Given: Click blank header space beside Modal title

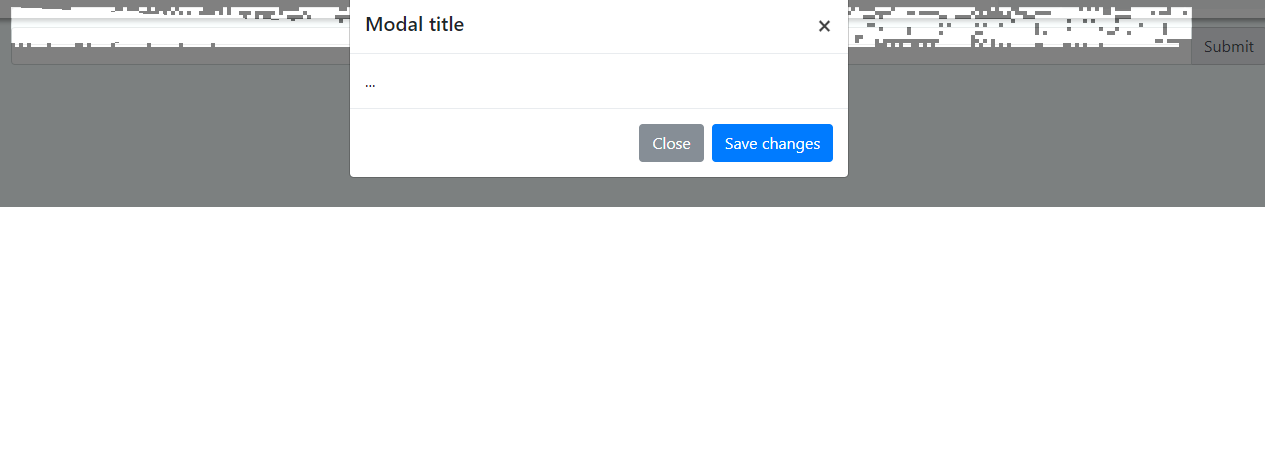Looking at the screenshot, I should point(640,26).
